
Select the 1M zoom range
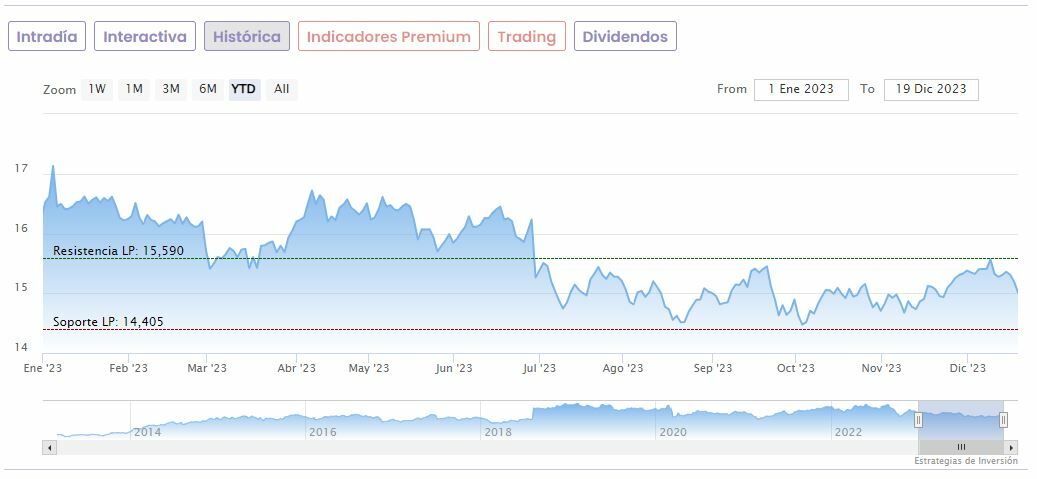tap(134, 89)
